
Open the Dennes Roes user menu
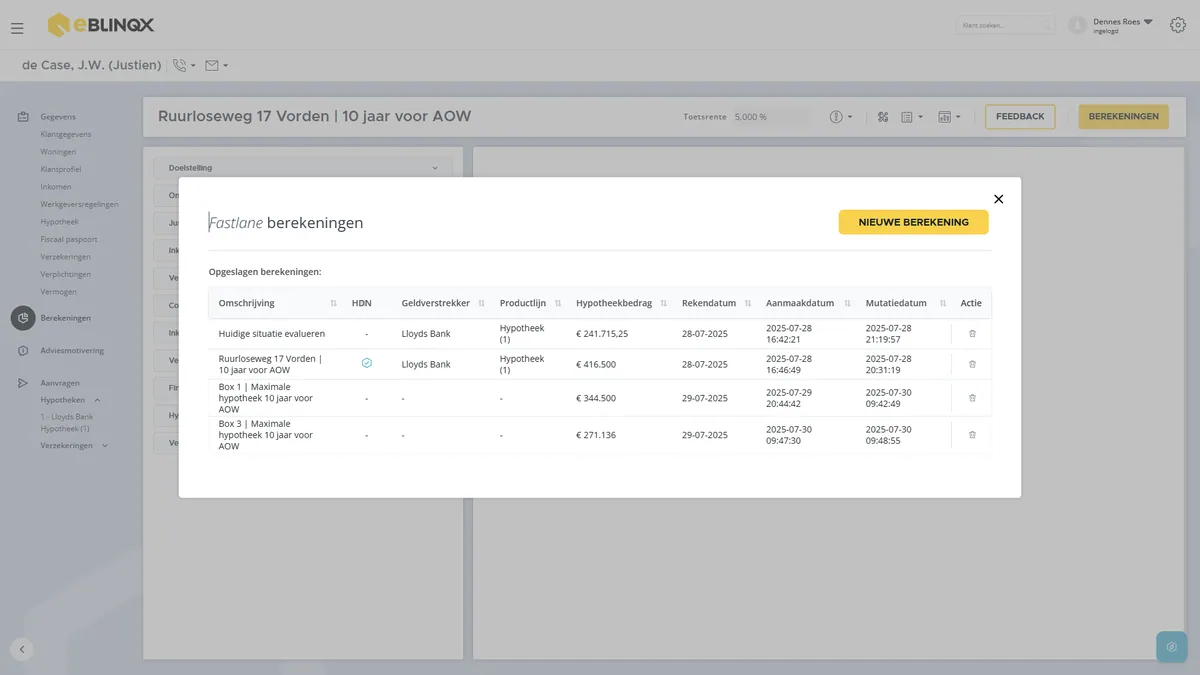(x=1123, y=25)
